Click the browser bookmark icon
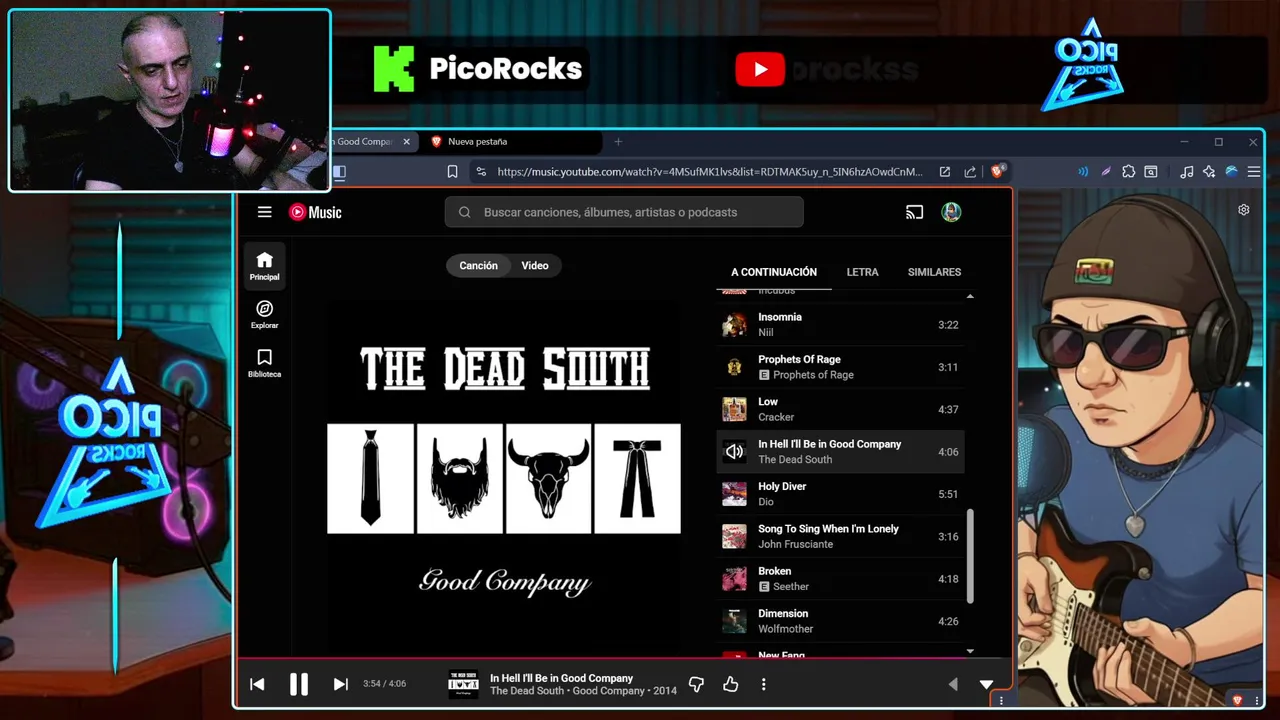This screenshot has width=1280, height=720. 452,172
